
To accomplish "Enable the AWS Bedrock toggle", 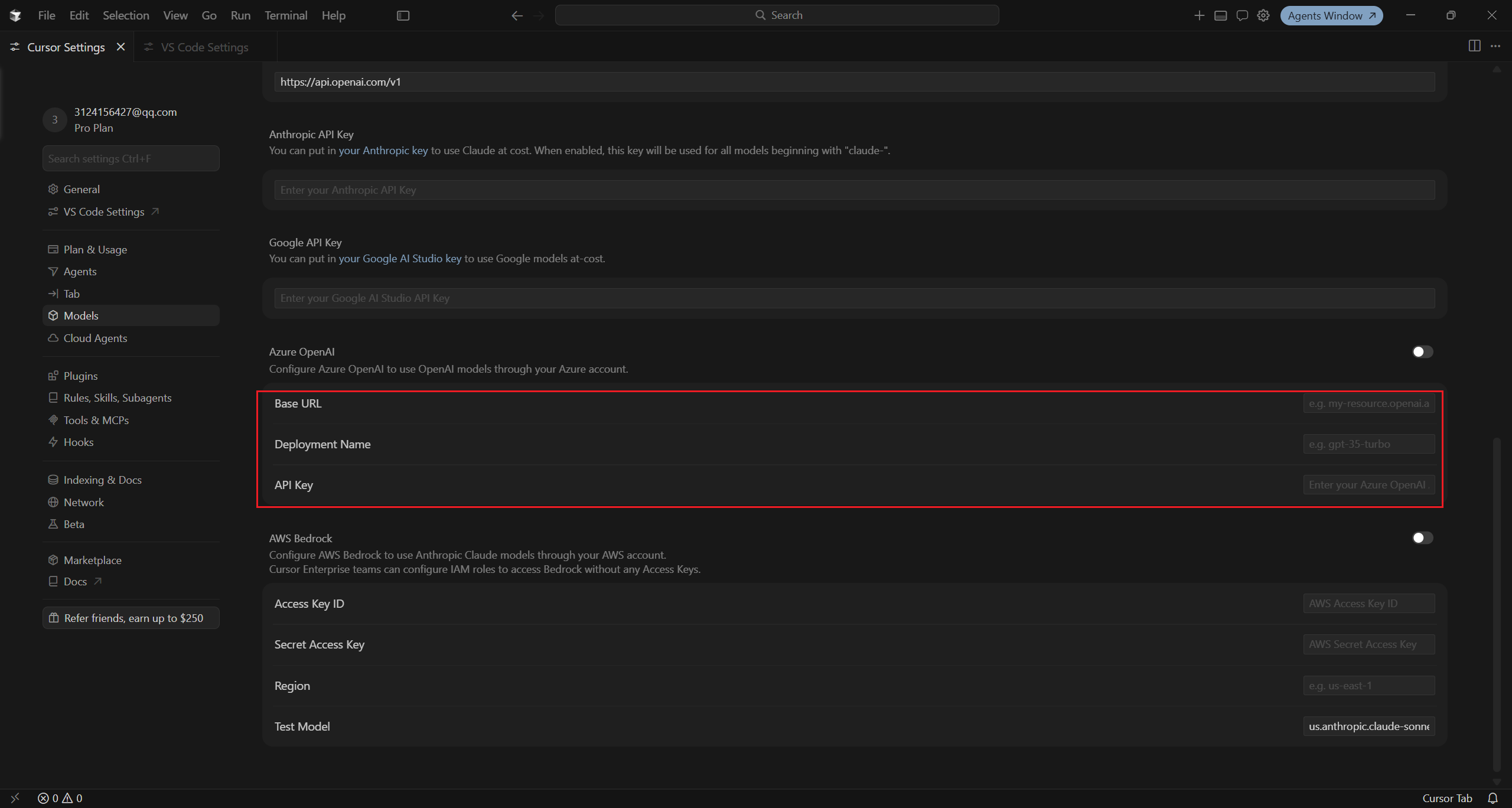I will [1422, 538].
